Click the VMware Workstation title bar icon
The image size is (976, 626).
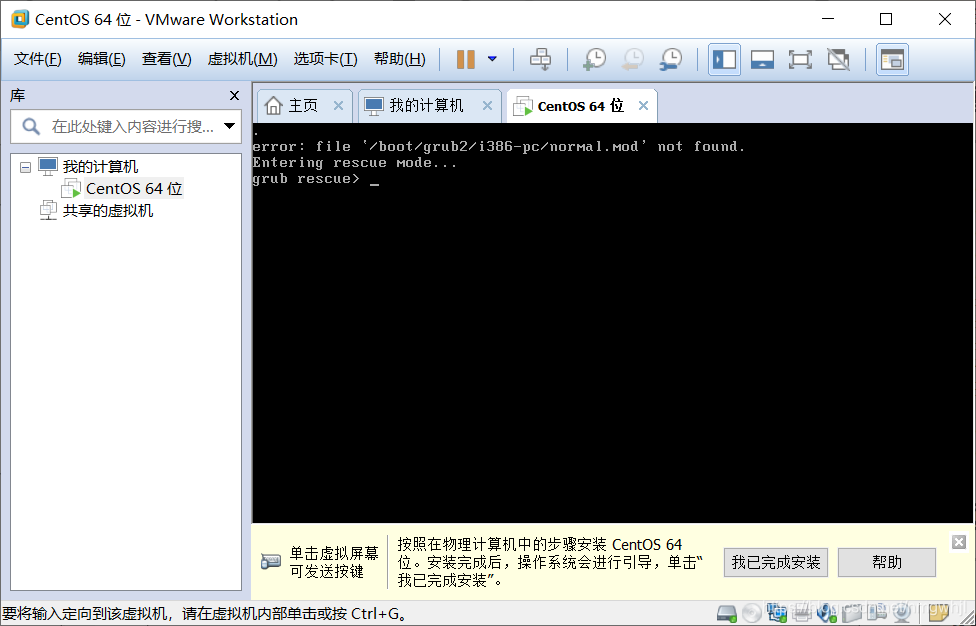(x=20, y=19)
